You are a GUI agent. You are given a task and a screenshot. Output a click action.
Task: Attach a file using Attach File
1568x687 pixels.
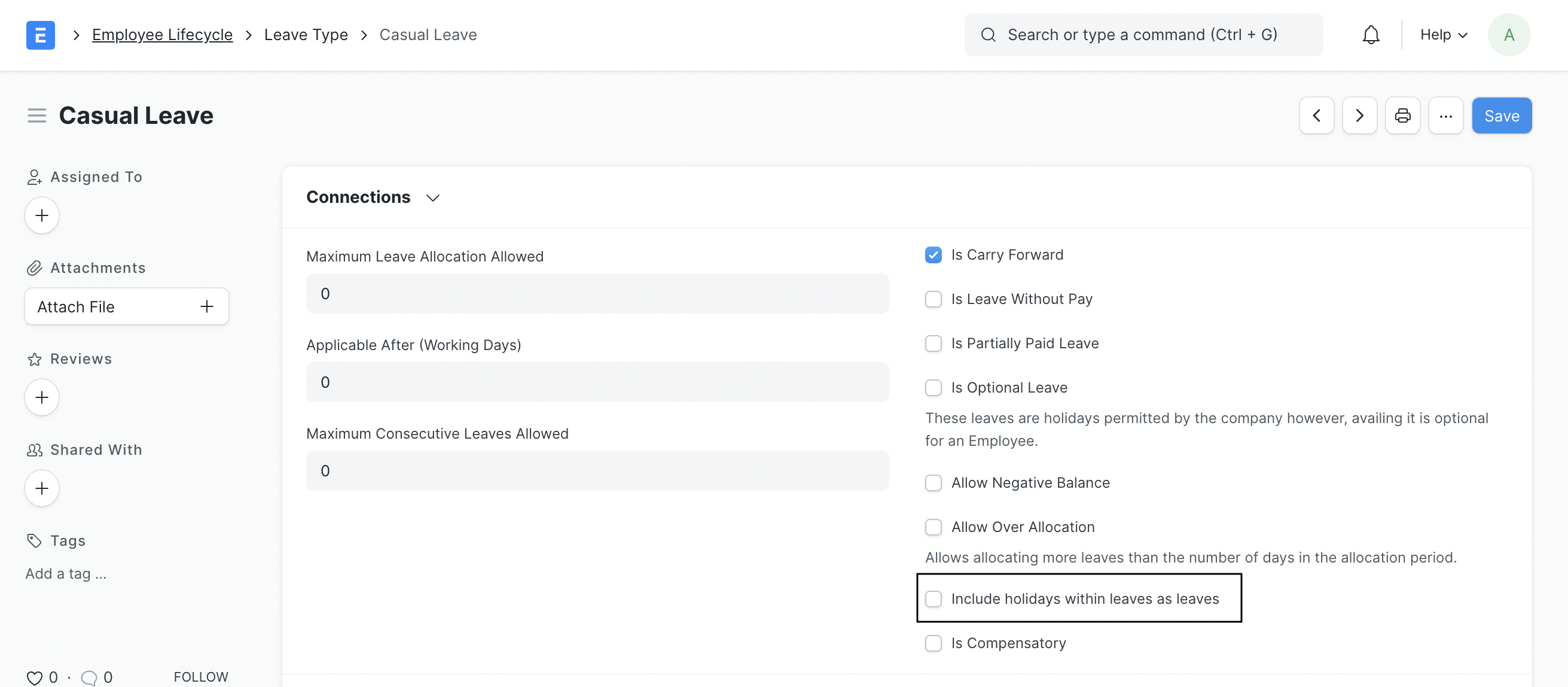126,306
